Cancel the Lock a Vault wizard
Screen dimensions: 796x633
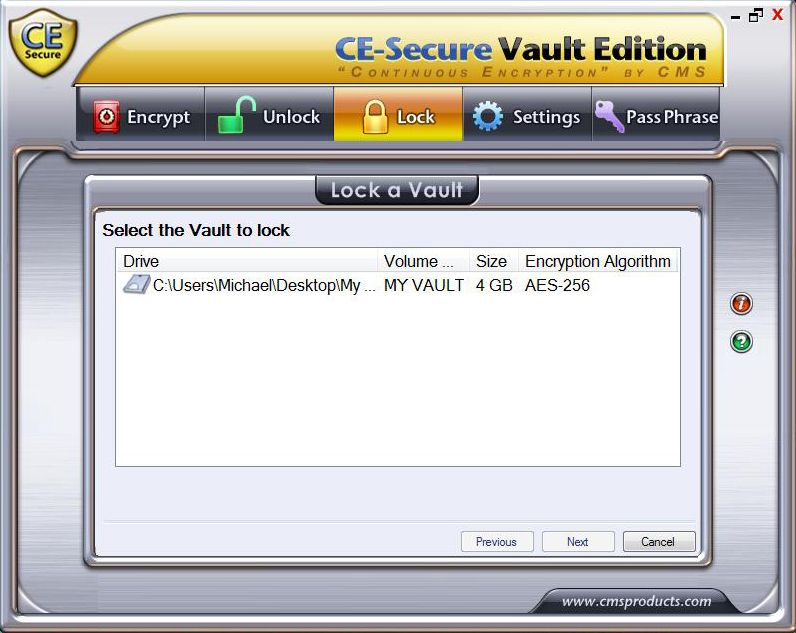coord(659,542)
